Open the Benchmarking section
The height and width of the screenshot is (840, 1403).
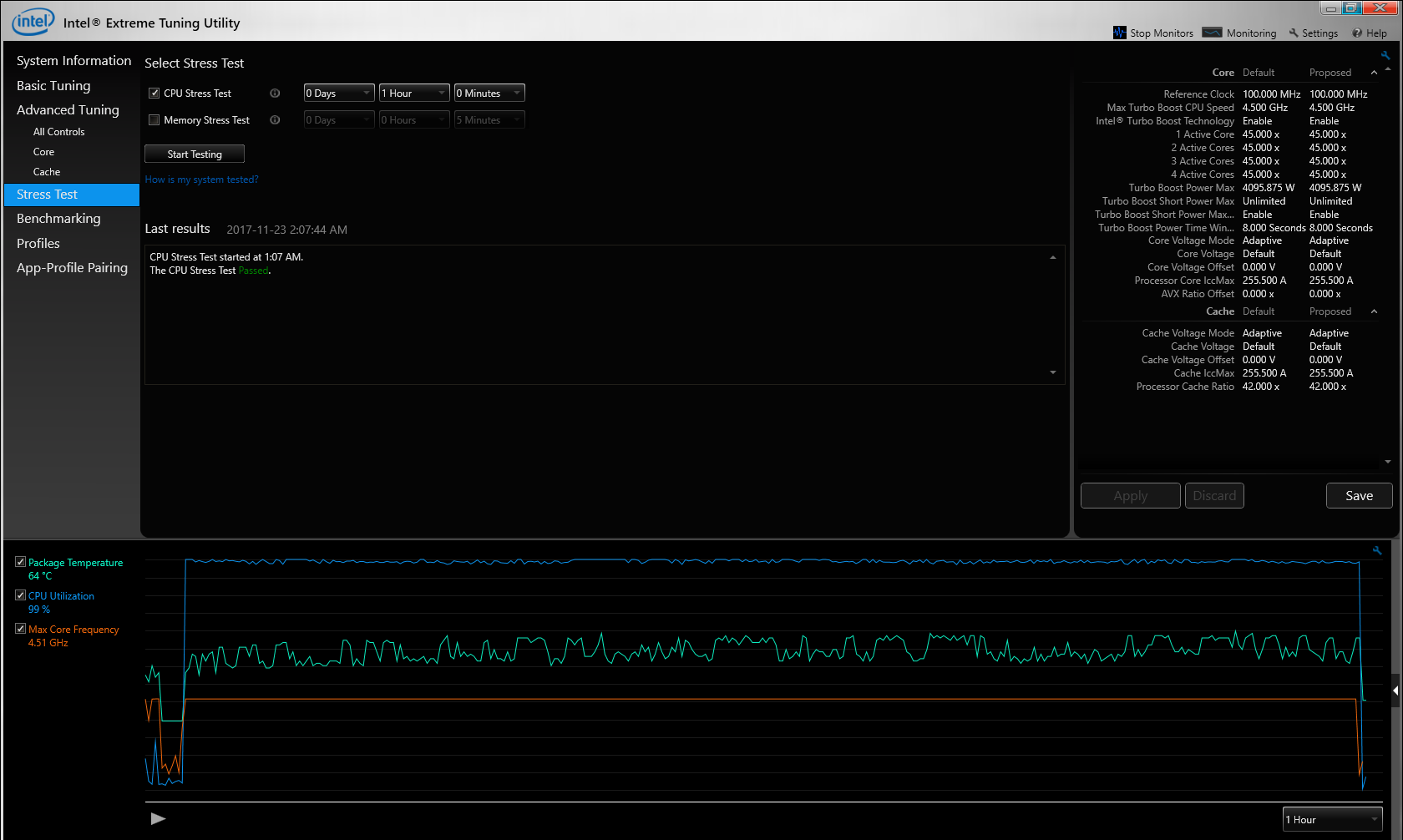(58, 219)
